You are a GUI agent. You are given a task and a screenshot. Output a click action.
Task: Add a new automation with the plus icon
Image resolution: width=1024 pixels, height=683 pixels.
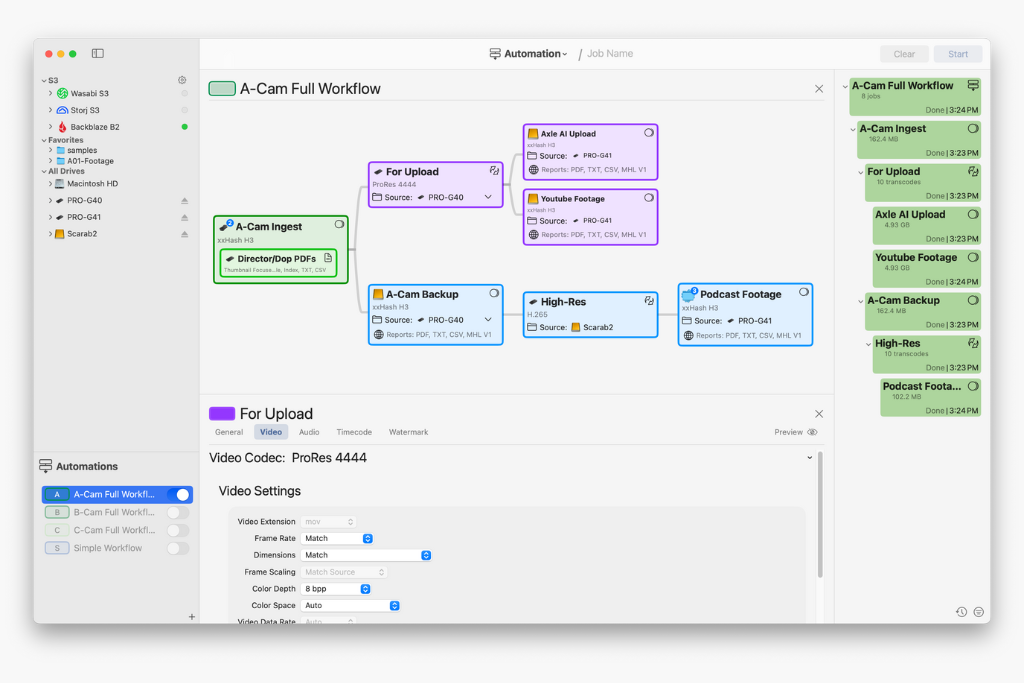point(191,616)
